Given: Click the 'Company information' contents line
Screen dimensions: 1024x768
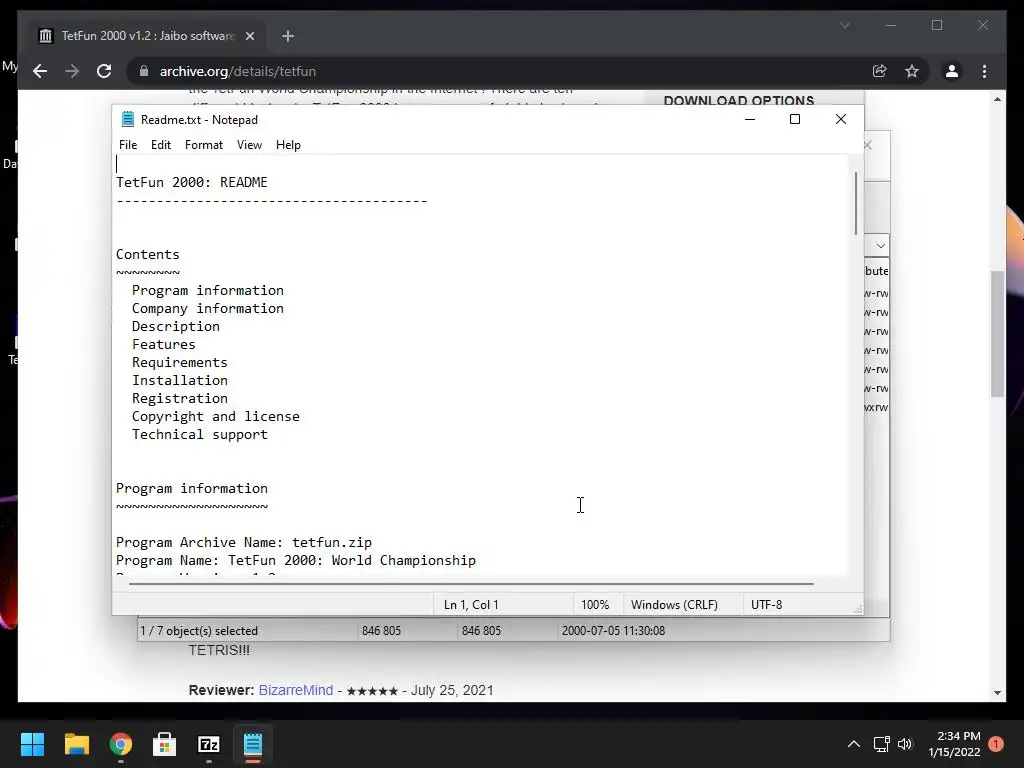Looking at the screenshot, I should coord(208,308).
